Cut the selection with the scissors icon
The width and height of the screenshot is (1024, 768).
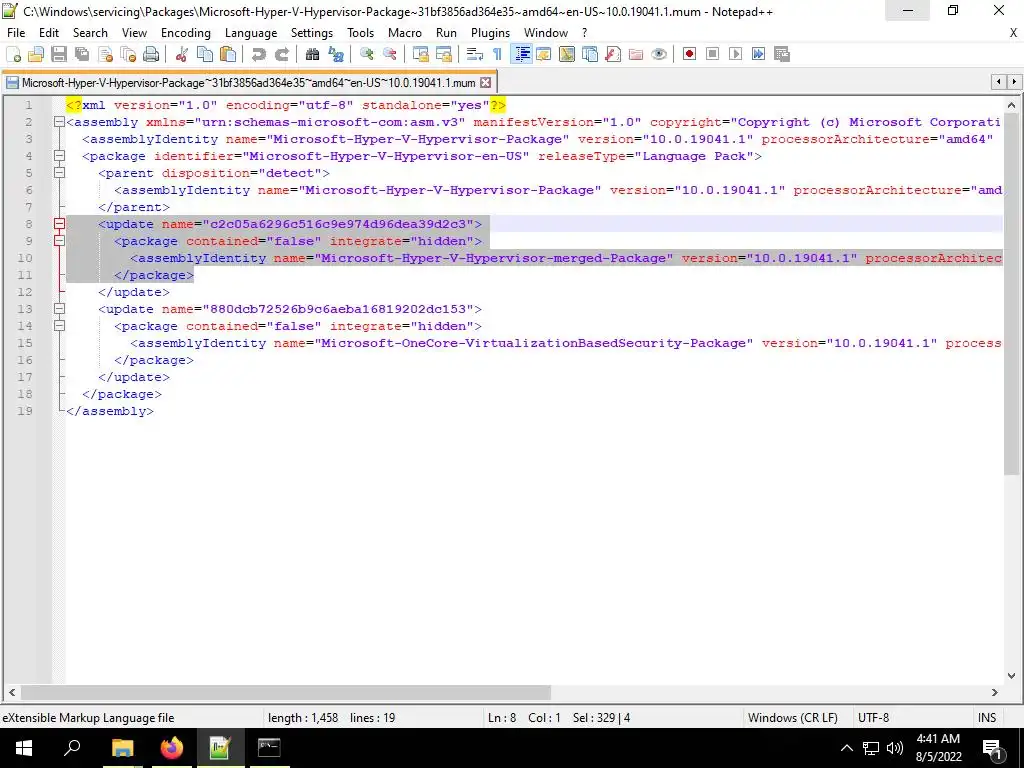[x=182, y=54]
